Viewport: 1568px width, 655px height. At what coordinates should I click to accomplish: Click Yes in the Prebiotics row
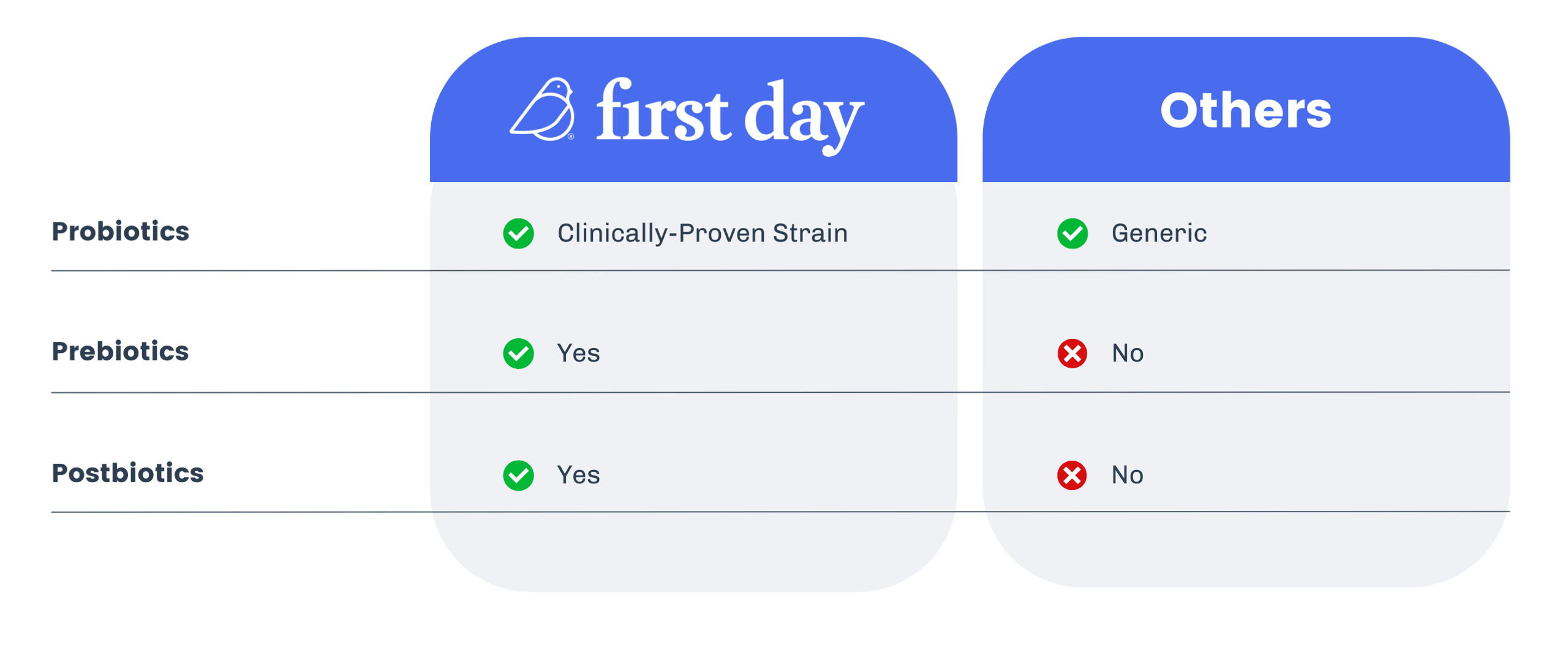[578, 354]
